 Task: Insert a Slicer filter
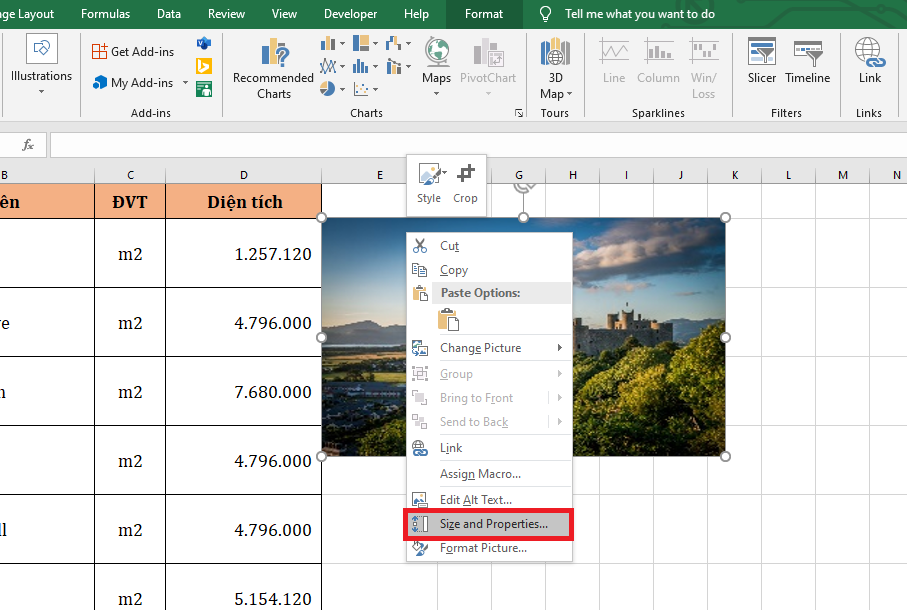pyautogui.click(x=762, y=62)
